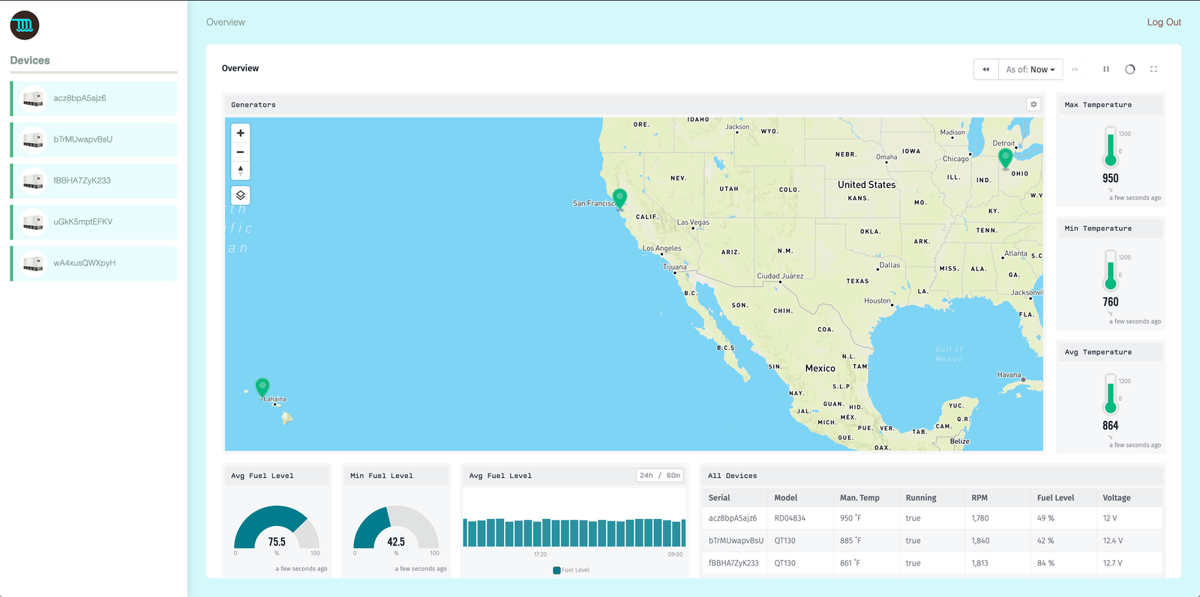Open the Generators widget settings gear

point(1033,103)
